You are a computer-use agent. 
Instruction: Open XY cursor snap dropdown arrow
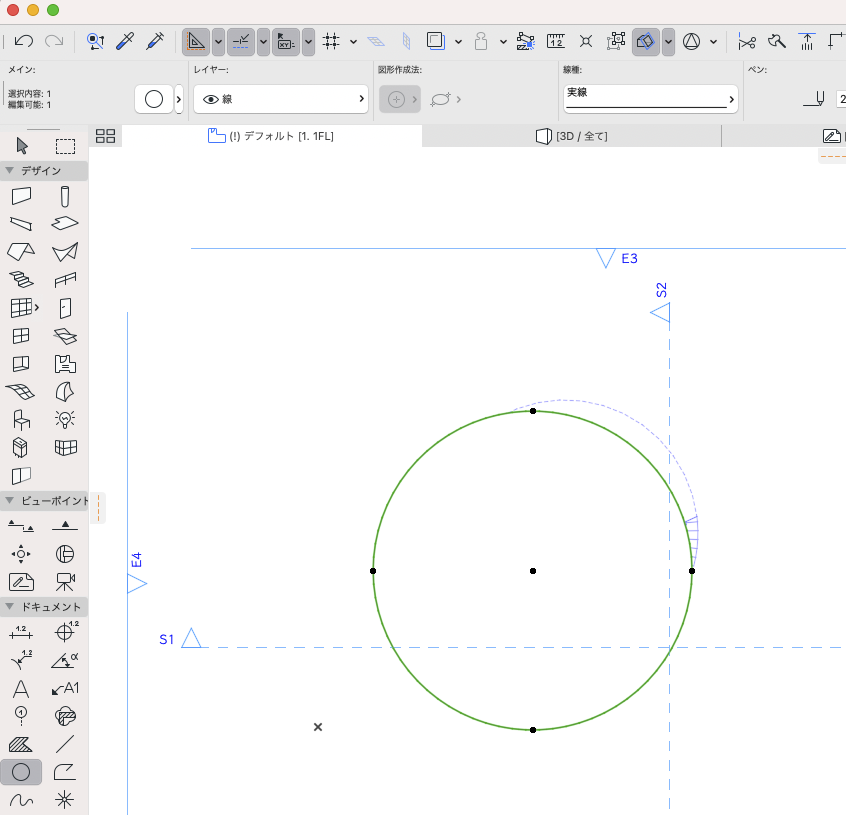tap(308, 42)
